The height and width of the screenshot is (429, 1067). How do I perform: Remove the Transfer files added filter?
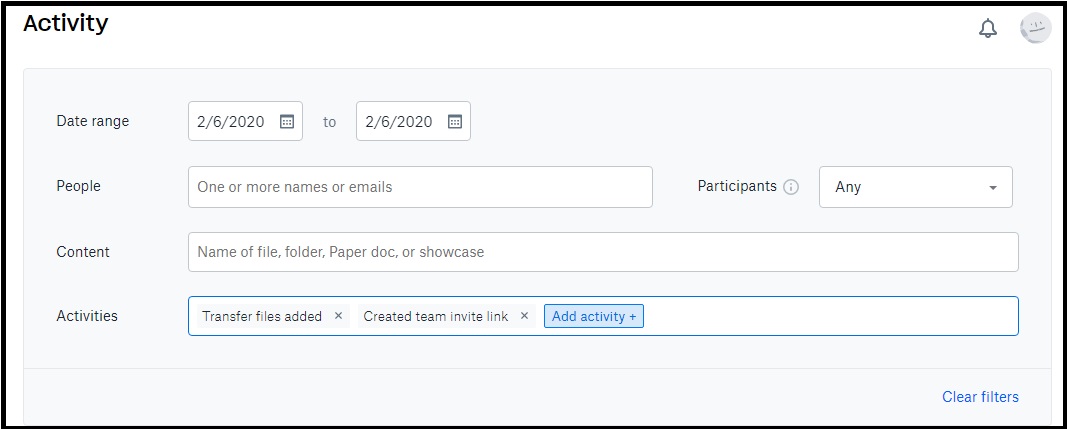click(x=338, y=316)
